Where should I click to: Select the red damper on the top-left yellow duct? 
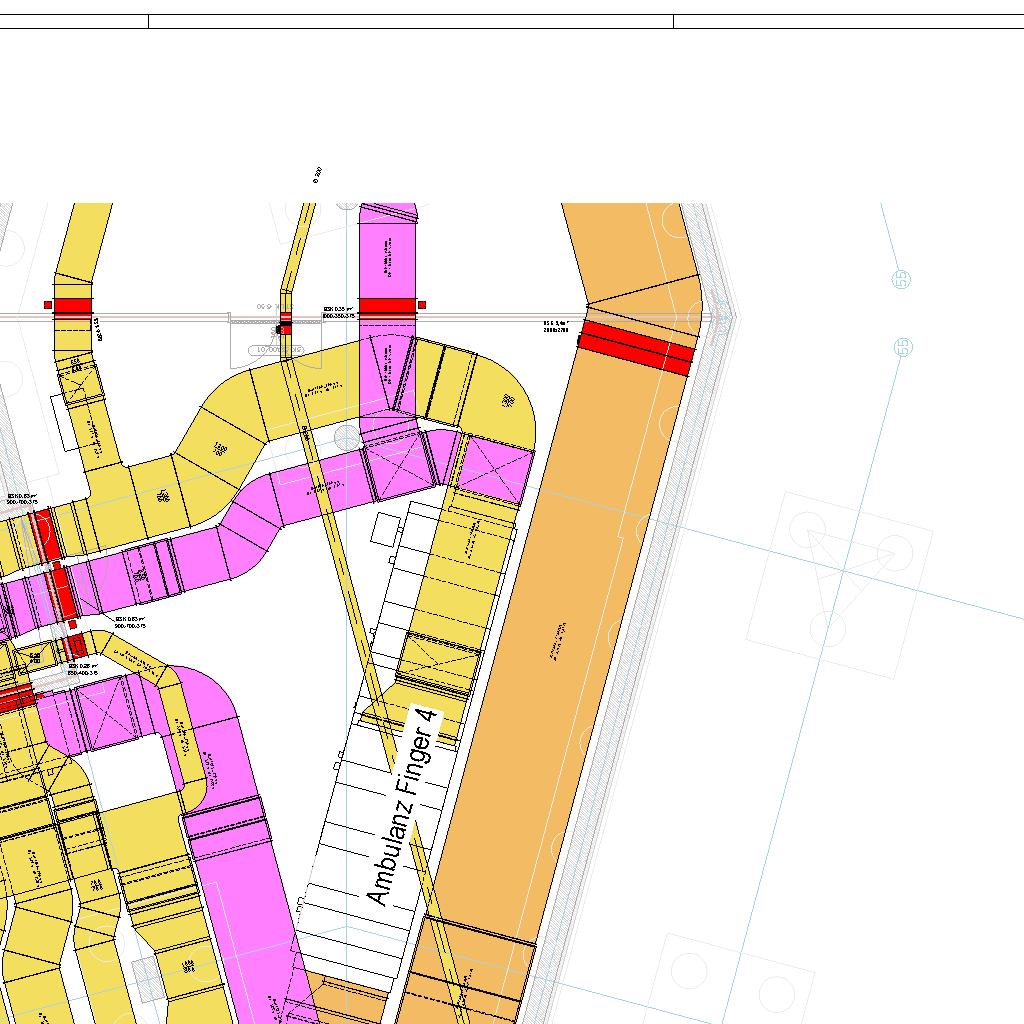click(72, 306)
